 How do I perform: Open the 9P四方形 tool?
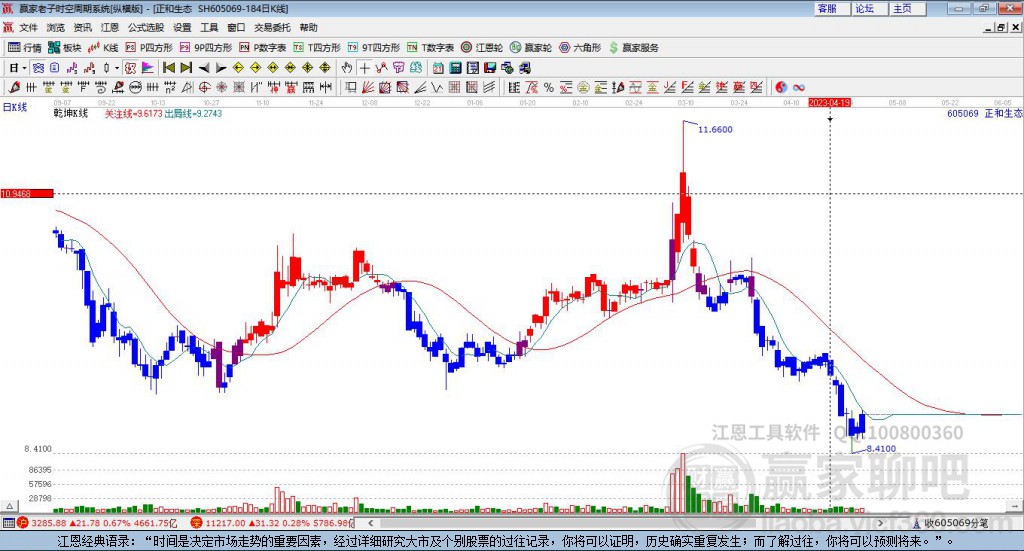tap(206, 48)
